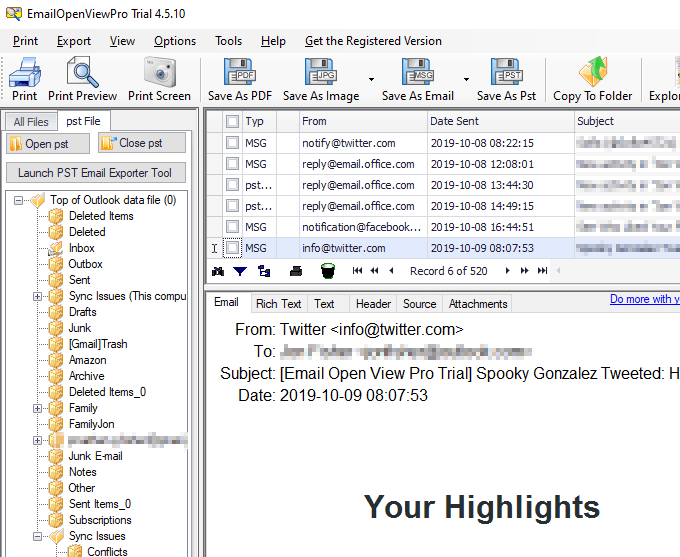Toggle the header select-all checkbox

pos(232,121)
